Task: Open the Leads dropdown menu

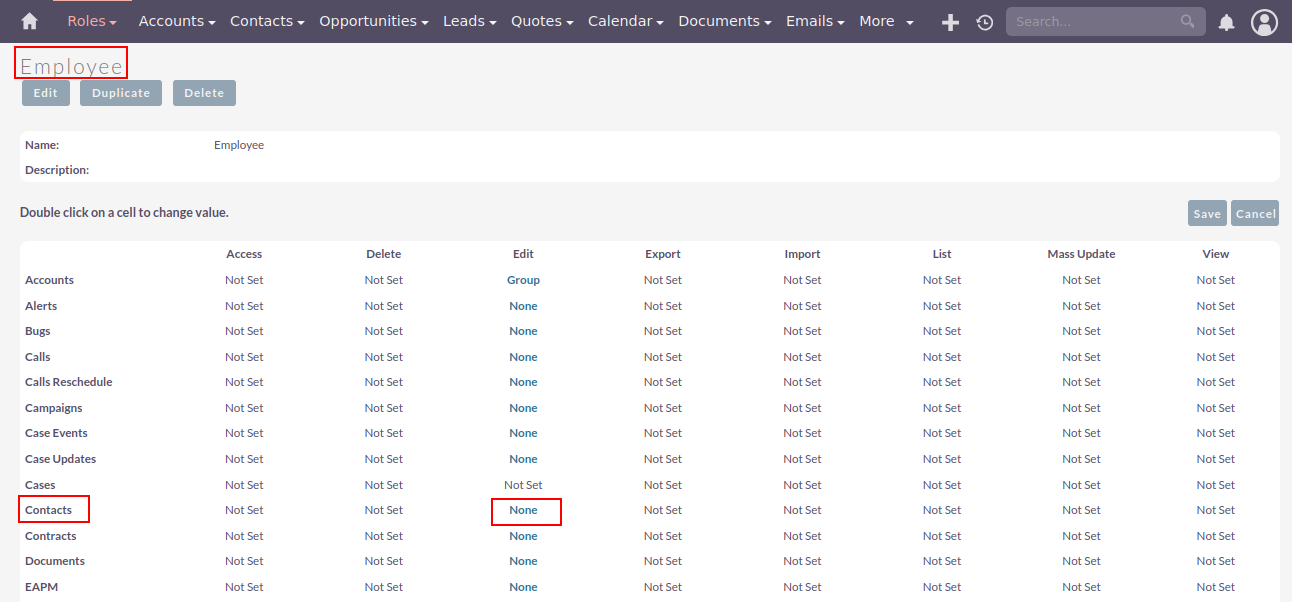Action: pyautogui.click(x=470, y=21)
